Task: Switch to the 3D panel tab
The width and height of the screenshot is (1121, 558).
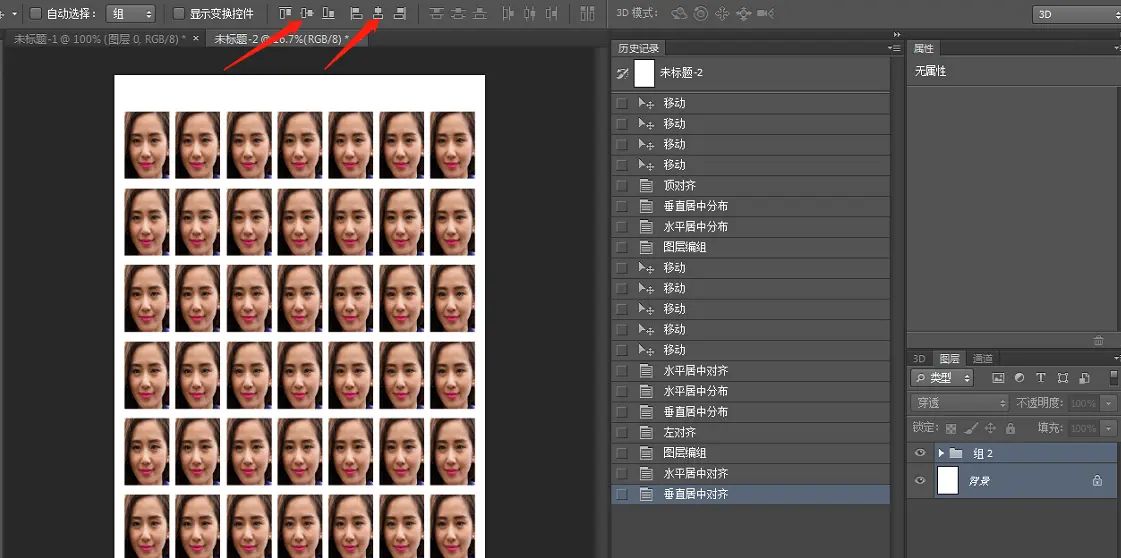Action: [x=919, y=359]
